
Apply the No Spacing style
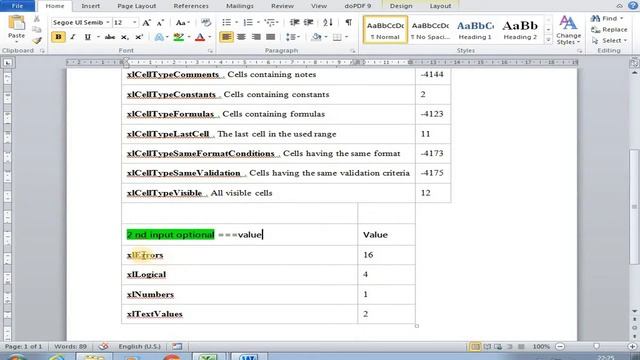tap(430, 29)
